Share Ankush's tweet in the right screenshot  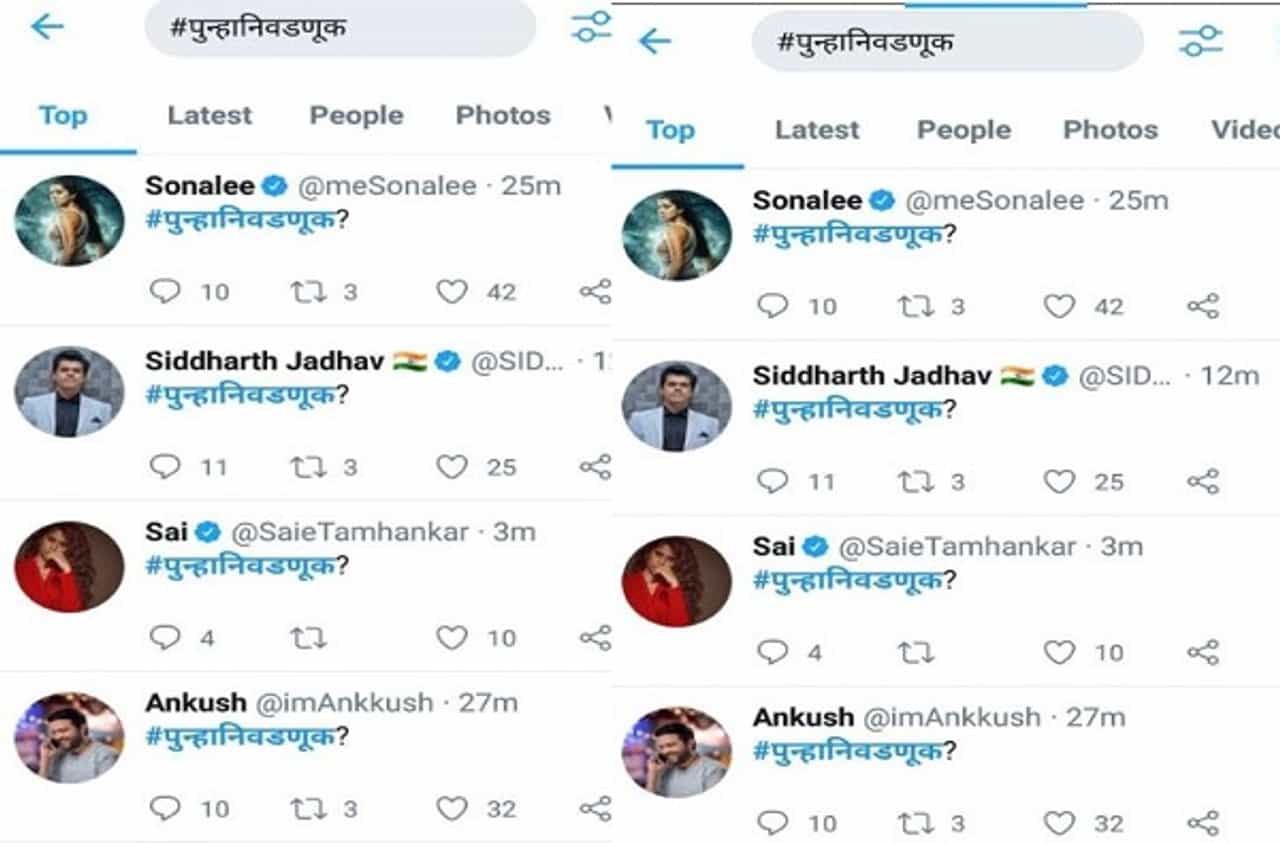pyautogui.click(x=1203, y=823)
